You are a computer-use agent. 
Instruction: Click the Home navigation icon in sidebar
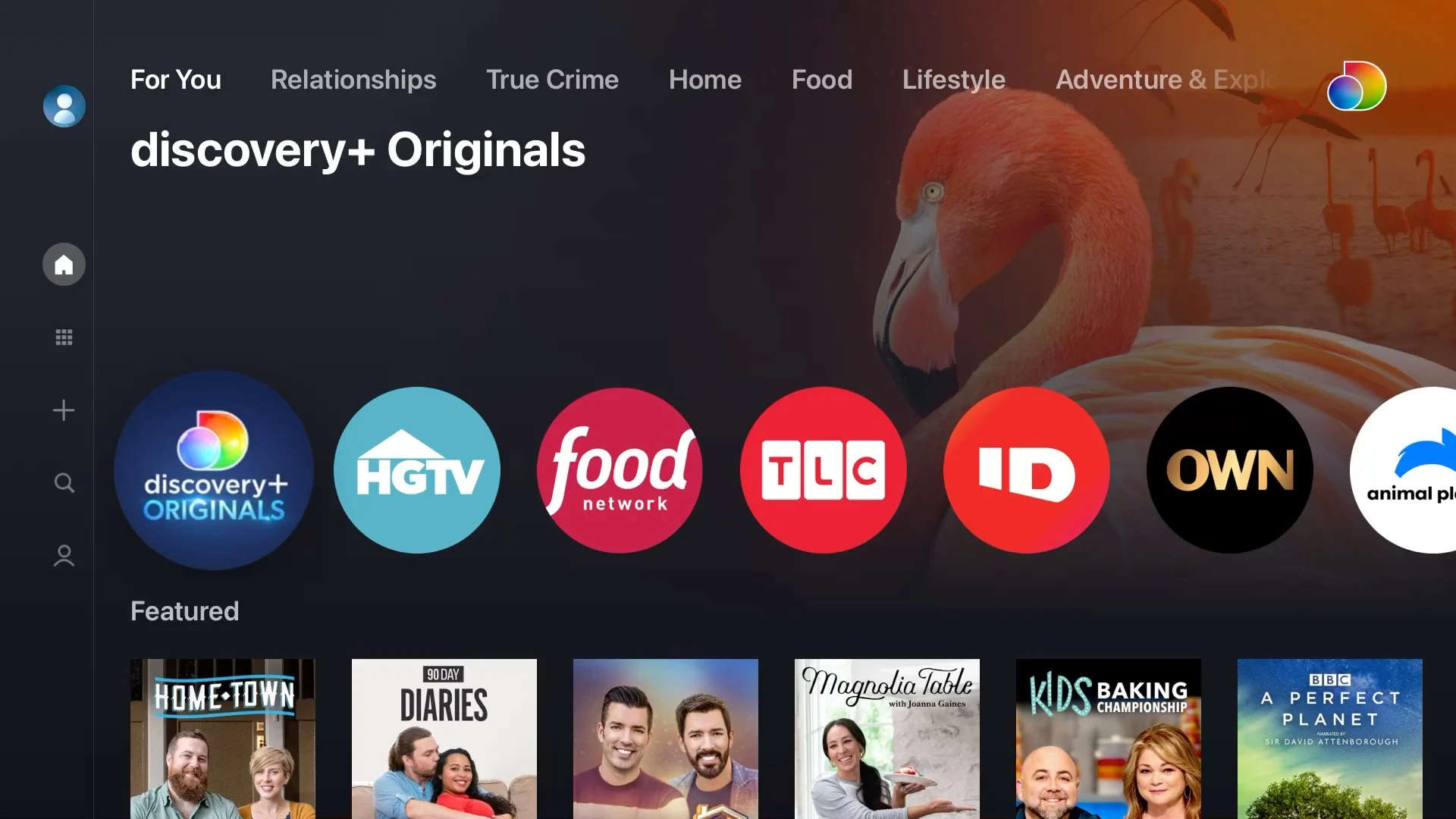63,264
